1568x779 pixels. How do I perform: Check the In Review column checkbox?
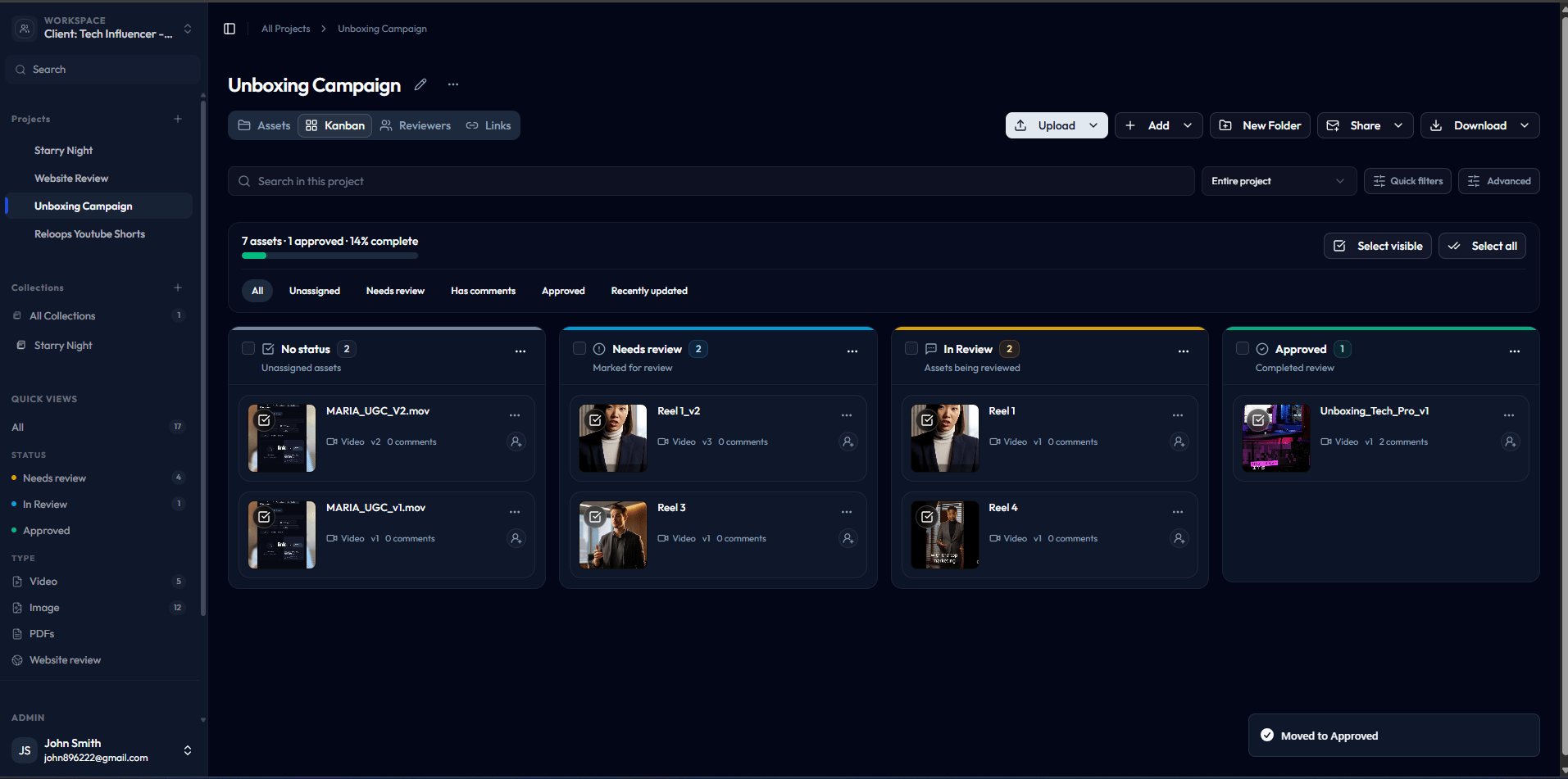[x=911, y=348]
